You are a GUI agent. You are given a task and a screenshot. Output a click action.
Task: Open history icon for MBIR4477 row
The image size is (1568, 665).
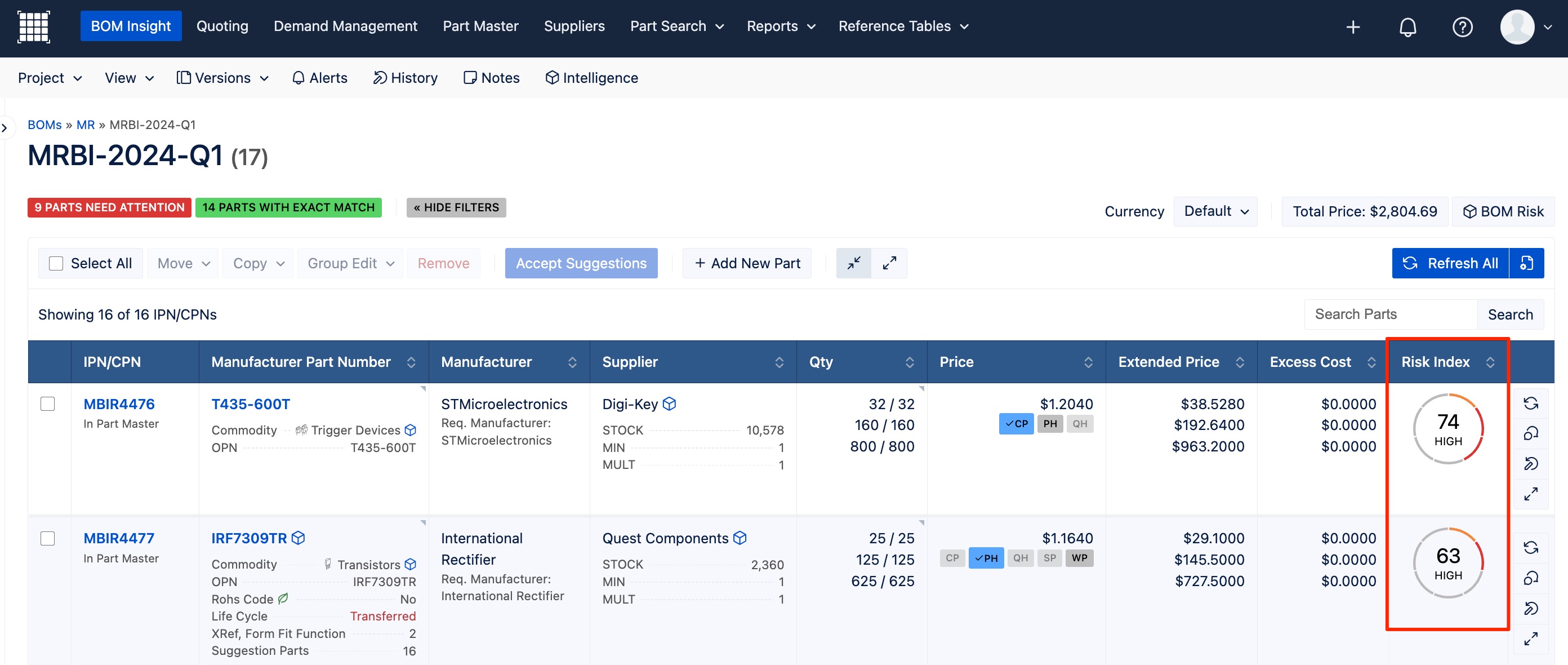click(1530, 609)
